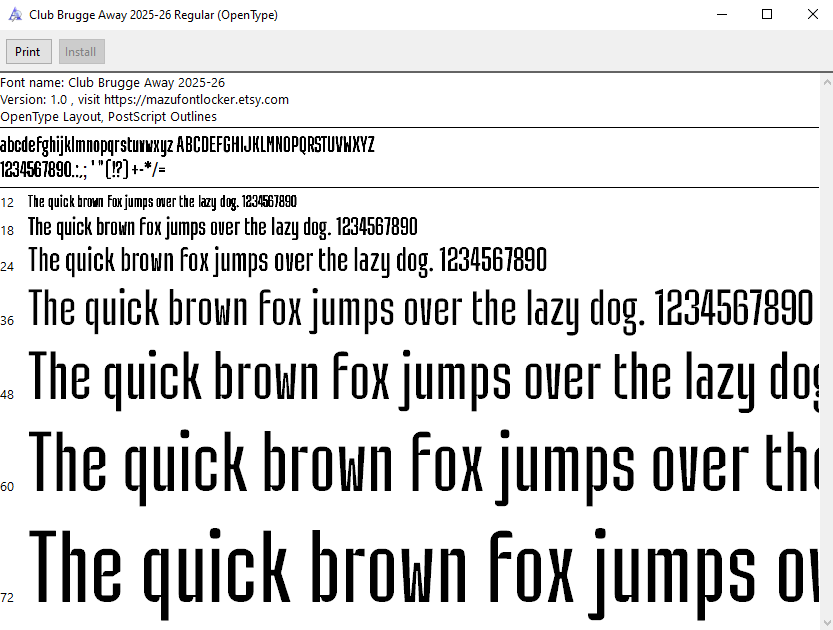The image size is (833, 630).
Task: Close the Club Brugge Away font window
Action: click(x=812, y=15)
